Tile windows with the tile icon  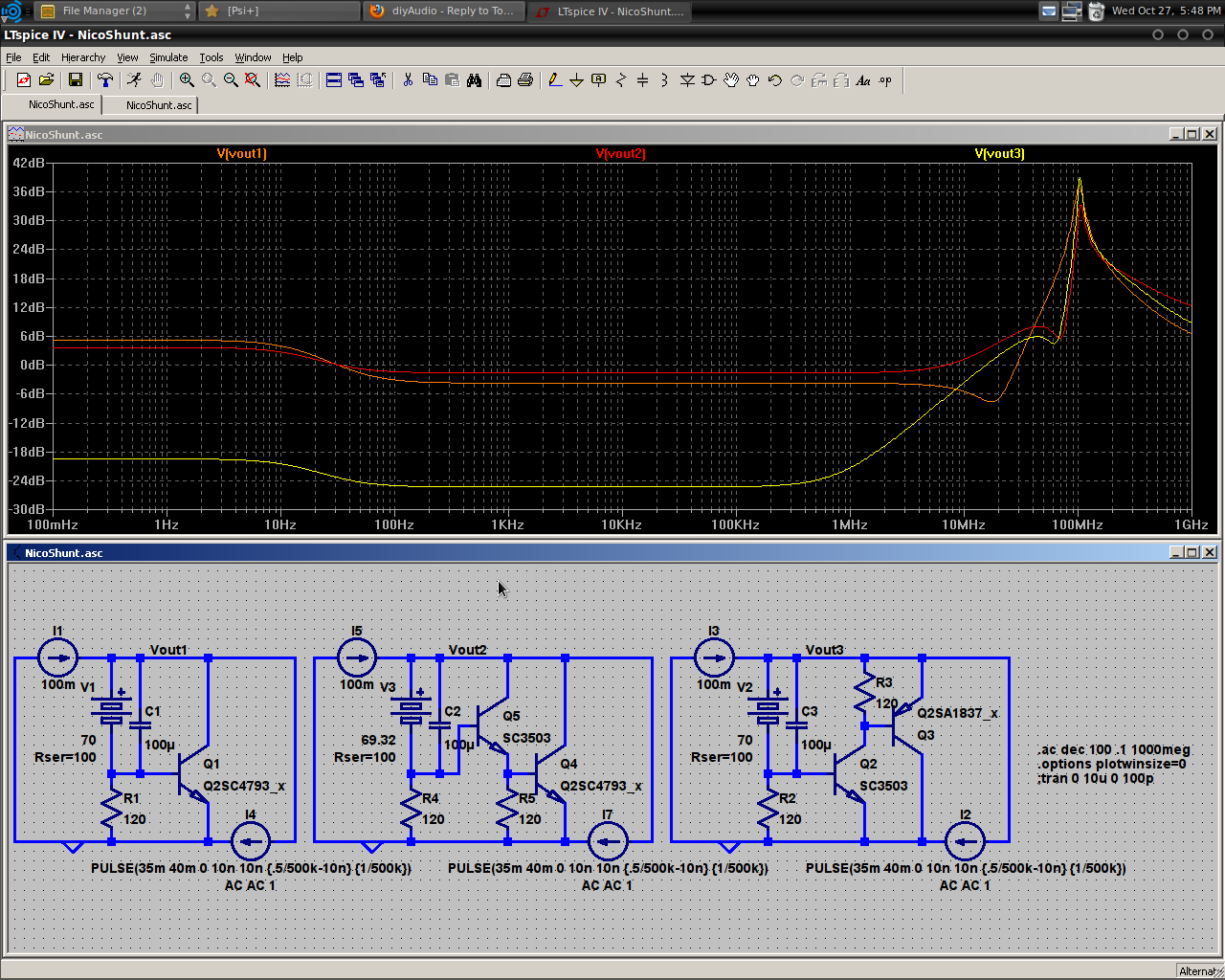click(334, 80)
